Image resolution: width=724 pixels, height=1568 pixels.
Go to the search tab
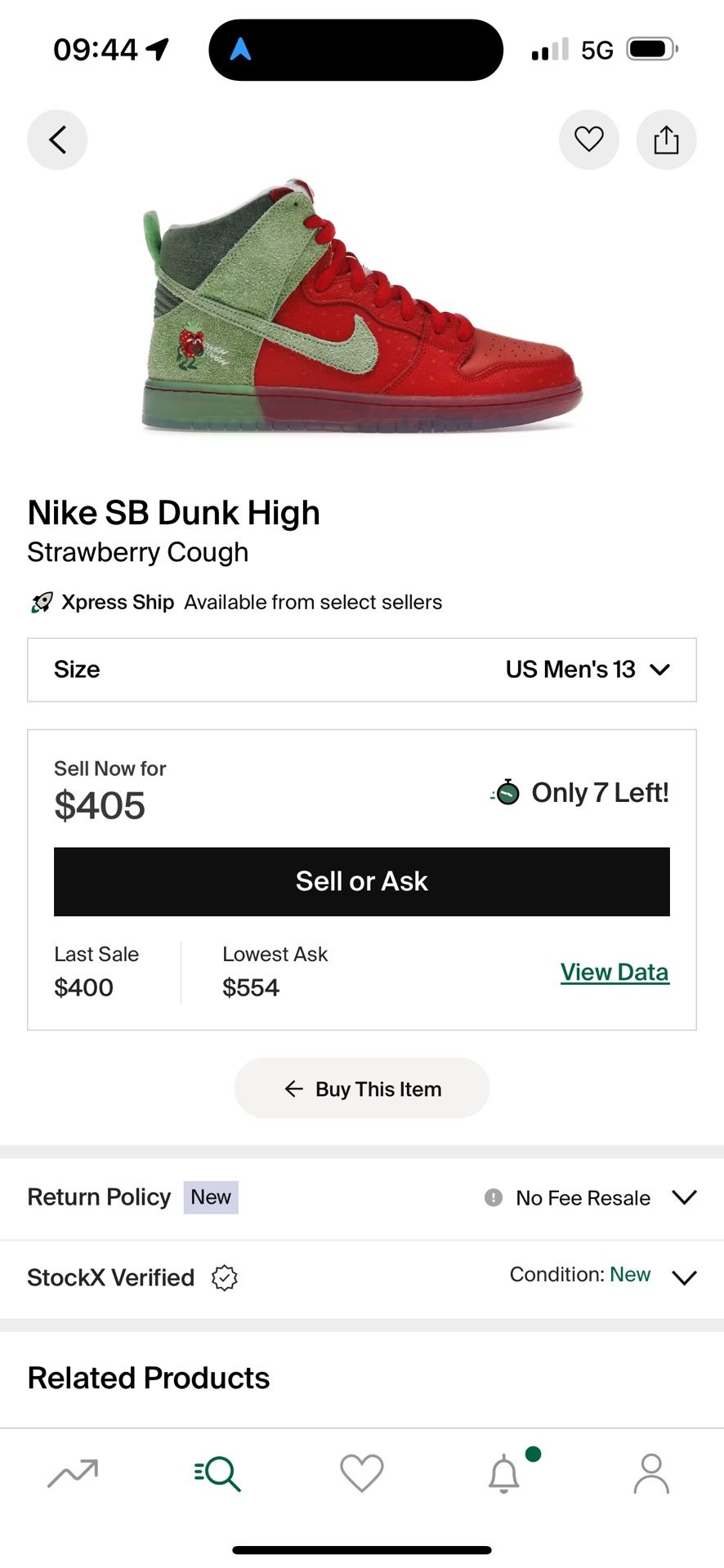pos(217,1472)
